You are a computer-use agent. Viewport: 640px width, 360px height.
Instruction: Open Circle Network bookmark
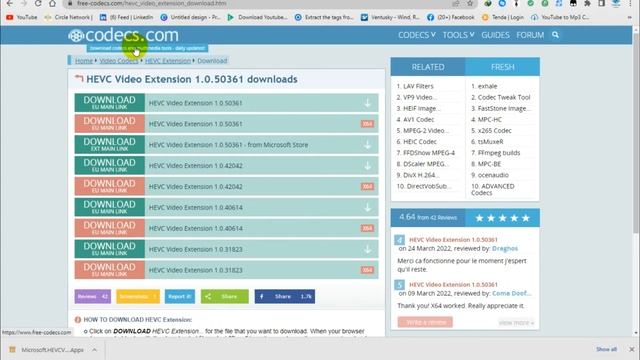point(68,17)
